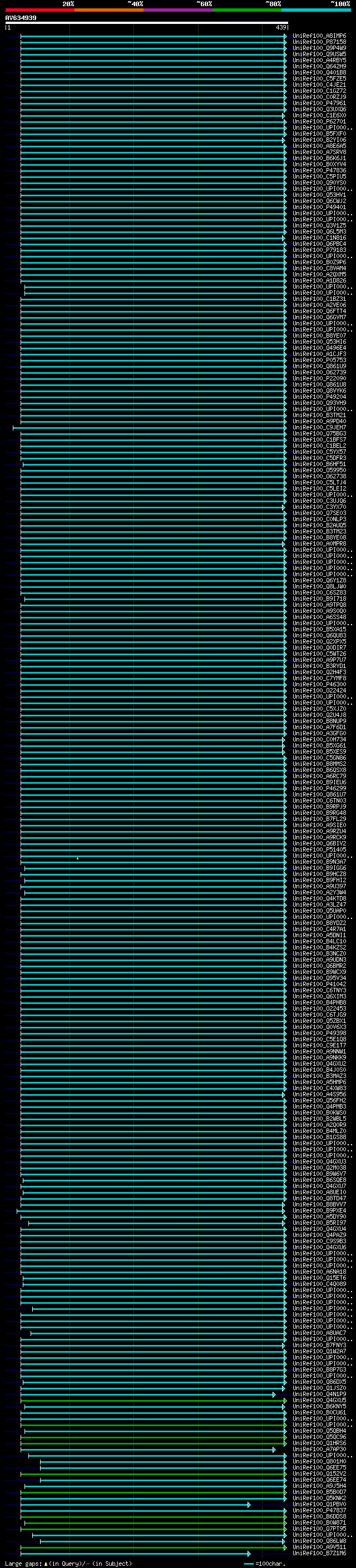356x1568 pixels.
Task: Click the red 20% identity legend bar
Action: 40,10
